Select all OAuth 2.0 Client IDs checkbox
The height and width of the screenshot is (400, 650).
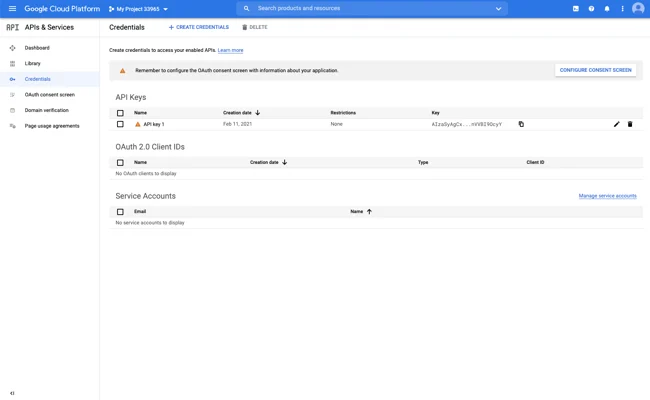coord(120,162)
